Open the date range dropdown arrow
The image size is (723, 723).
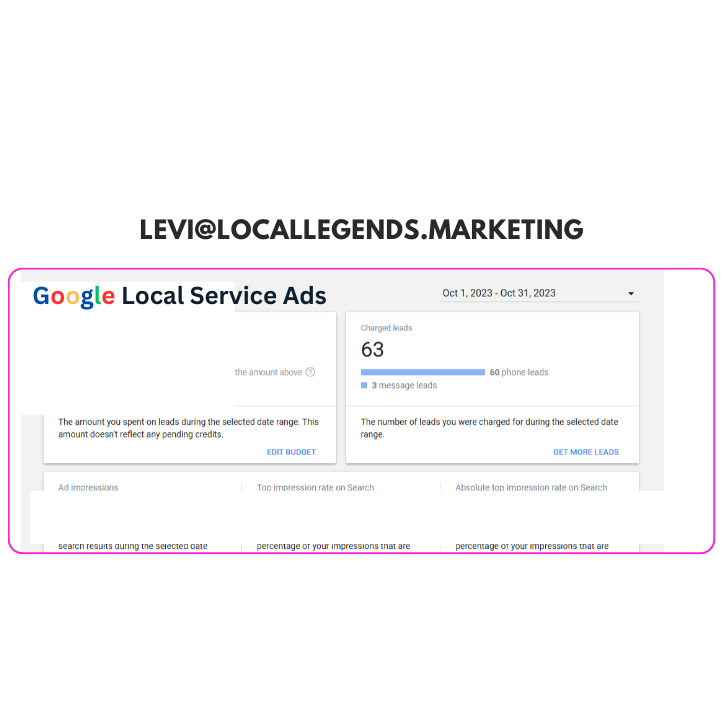coord(631,294)
